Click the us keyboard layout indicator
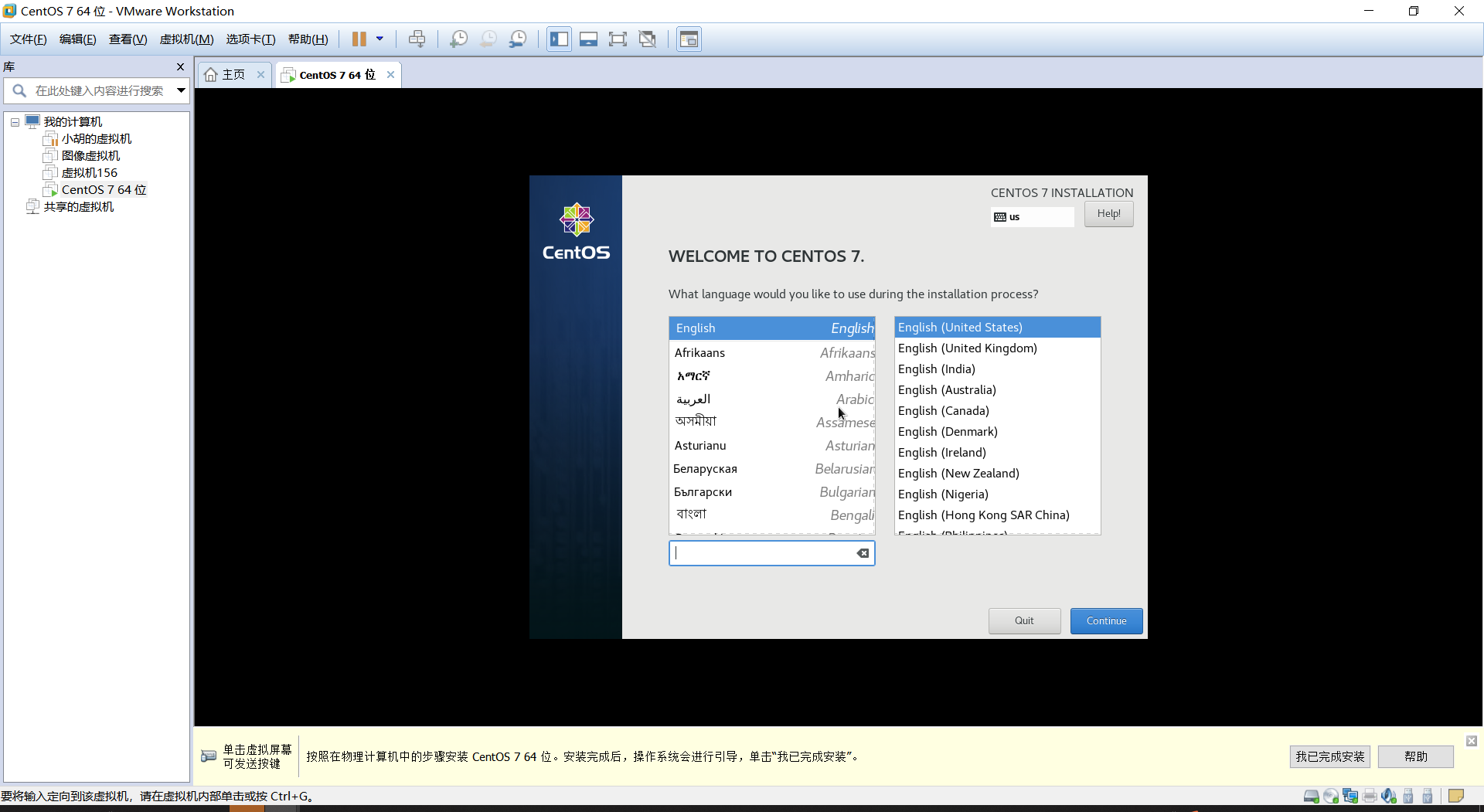The image size is (1484, 812). (x=1033, y=217)
